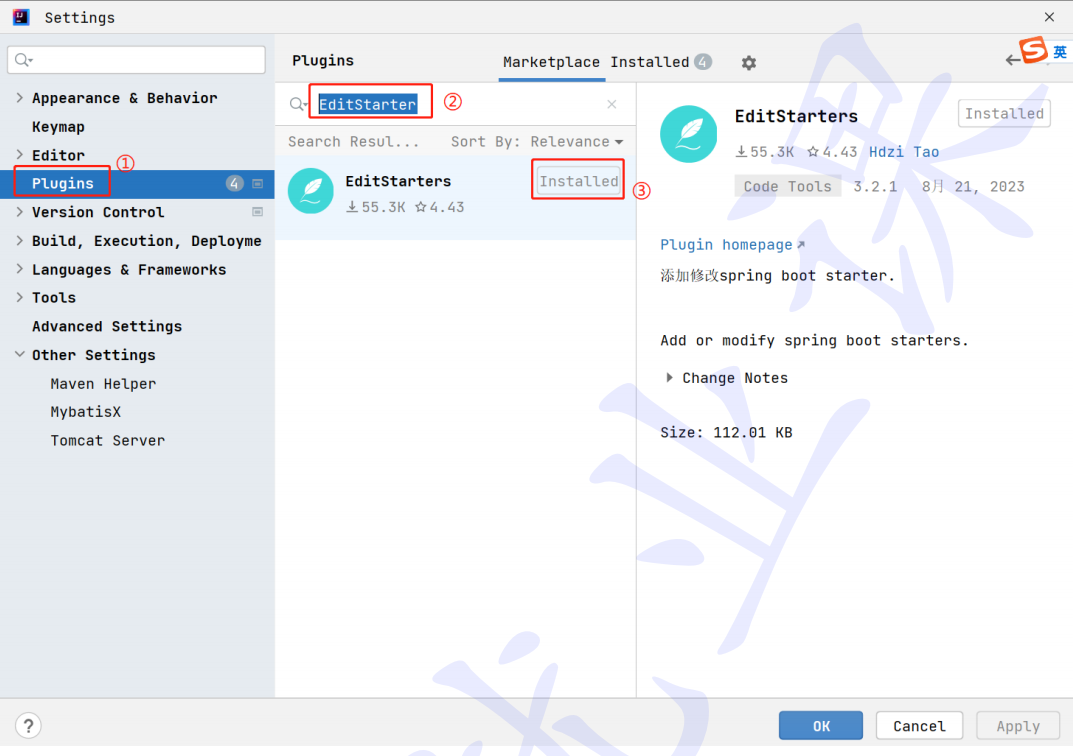Click the Plugins update count badge
Viewport: 1073px width, 756px height.
click(x=235, y=183)
